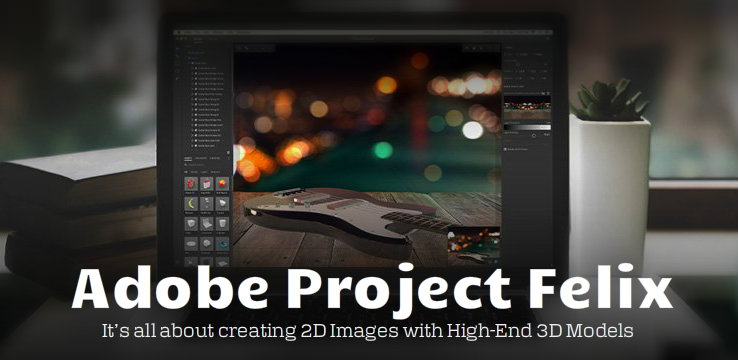This screenshot has height=360, width=738.
Task: Click the blue-teal asset thumbnail in the assets grid
Action: tap(223, 244)
